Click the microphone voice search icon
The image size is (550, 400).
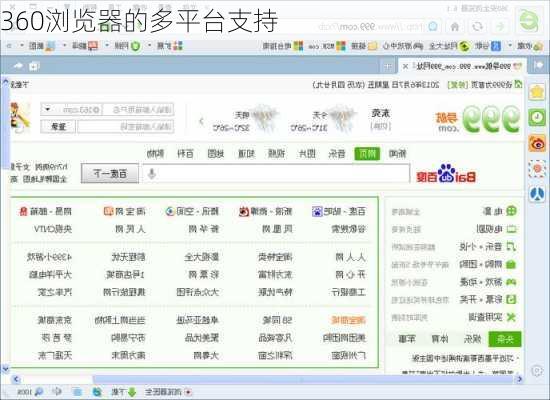pyautogui.click(x=152, y=173)
